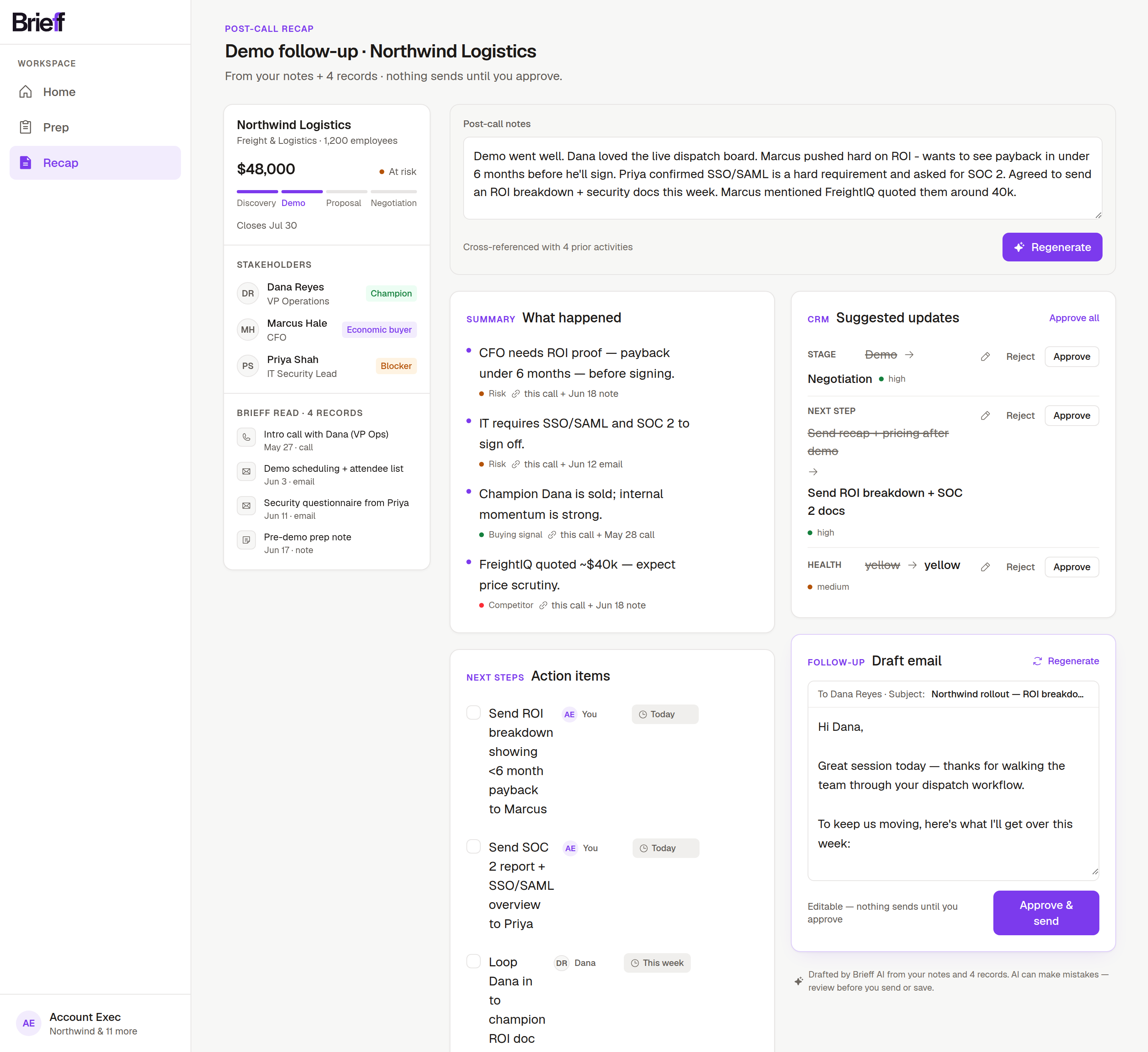The width and height of the screenshot is (1148, 1052).
Task: Click the draft email subject line
Action: point(1007,694)
